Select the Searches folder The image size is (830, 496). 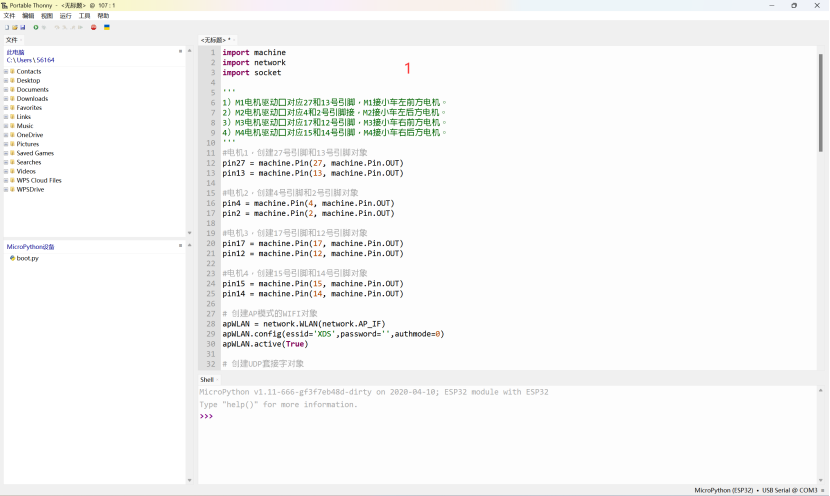click(29, 162)
